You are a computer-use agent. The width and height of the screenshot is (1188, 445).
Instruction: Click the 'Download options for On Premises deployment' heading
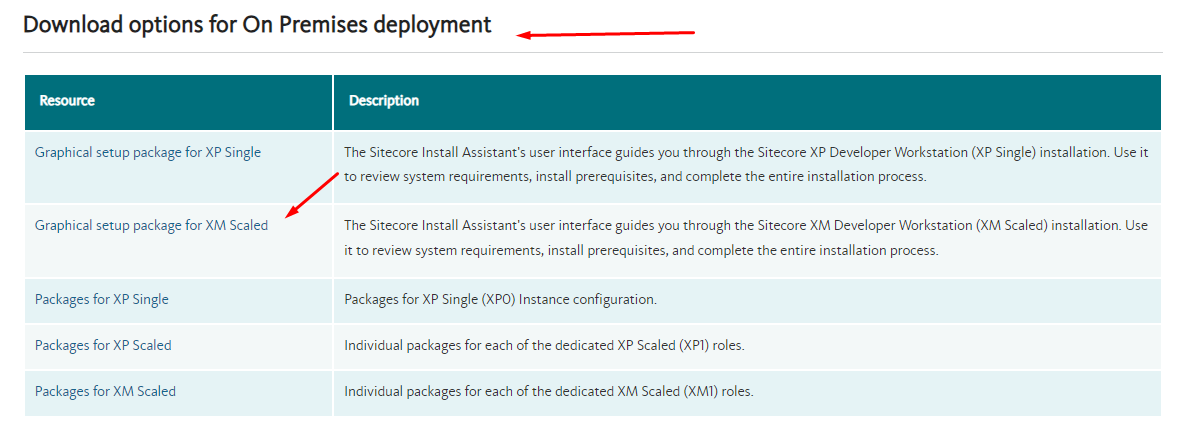(x=258, y=25)
